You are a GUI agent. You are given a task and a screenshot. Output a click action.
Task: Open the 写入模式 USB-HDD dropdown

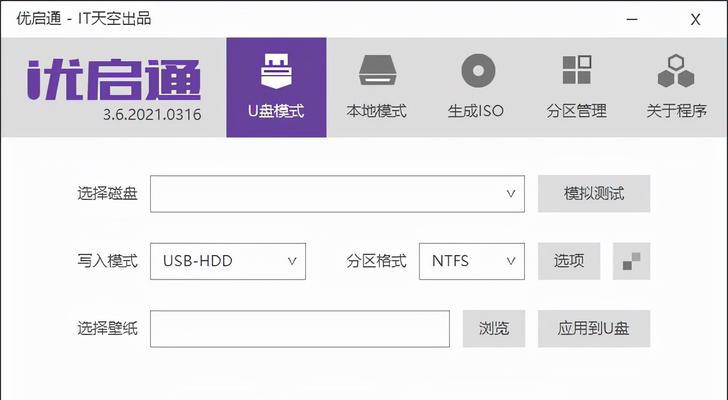tap(228, 261)
